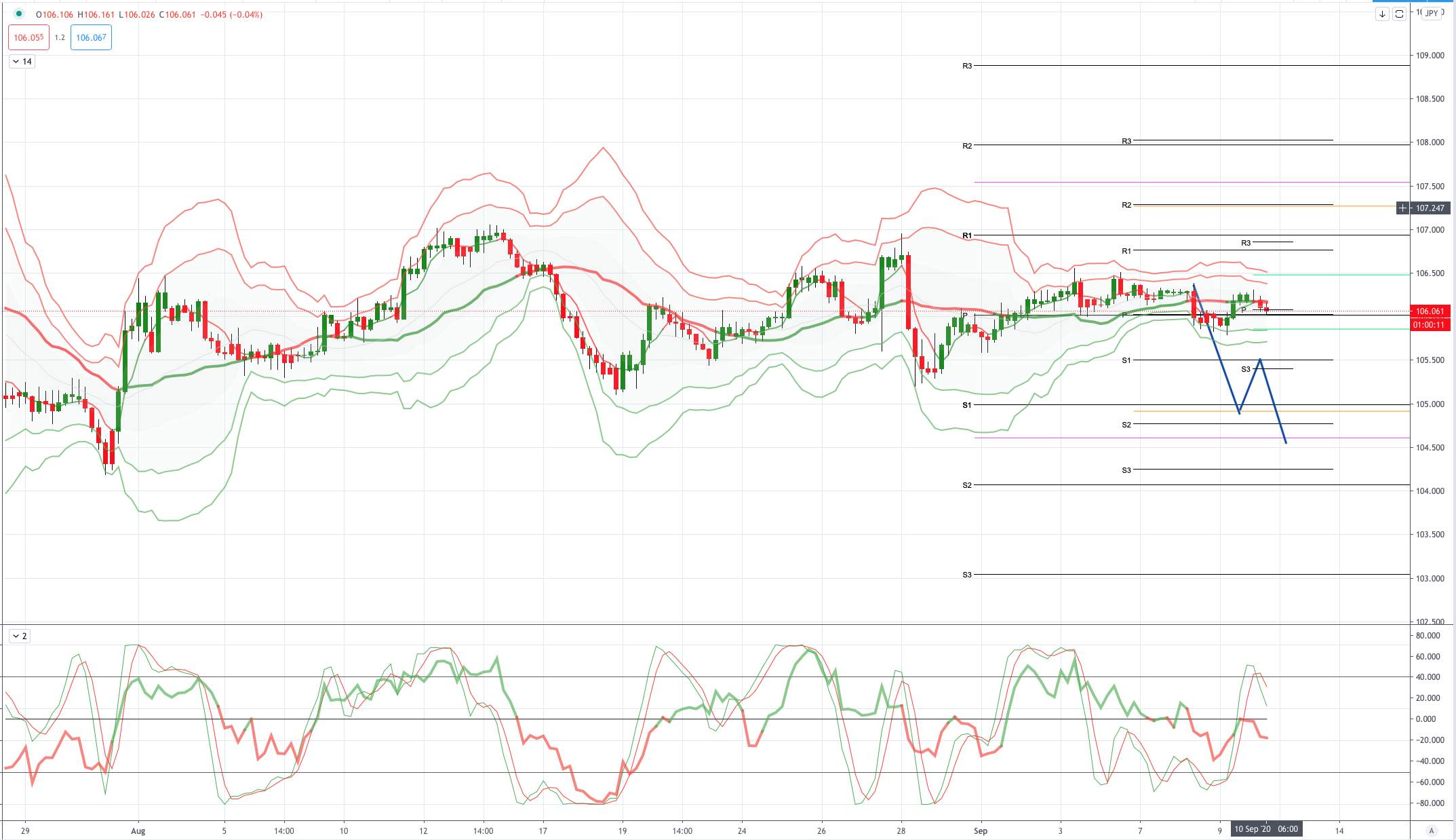Click the down-arrow button at chart top right

[1382, 14]
